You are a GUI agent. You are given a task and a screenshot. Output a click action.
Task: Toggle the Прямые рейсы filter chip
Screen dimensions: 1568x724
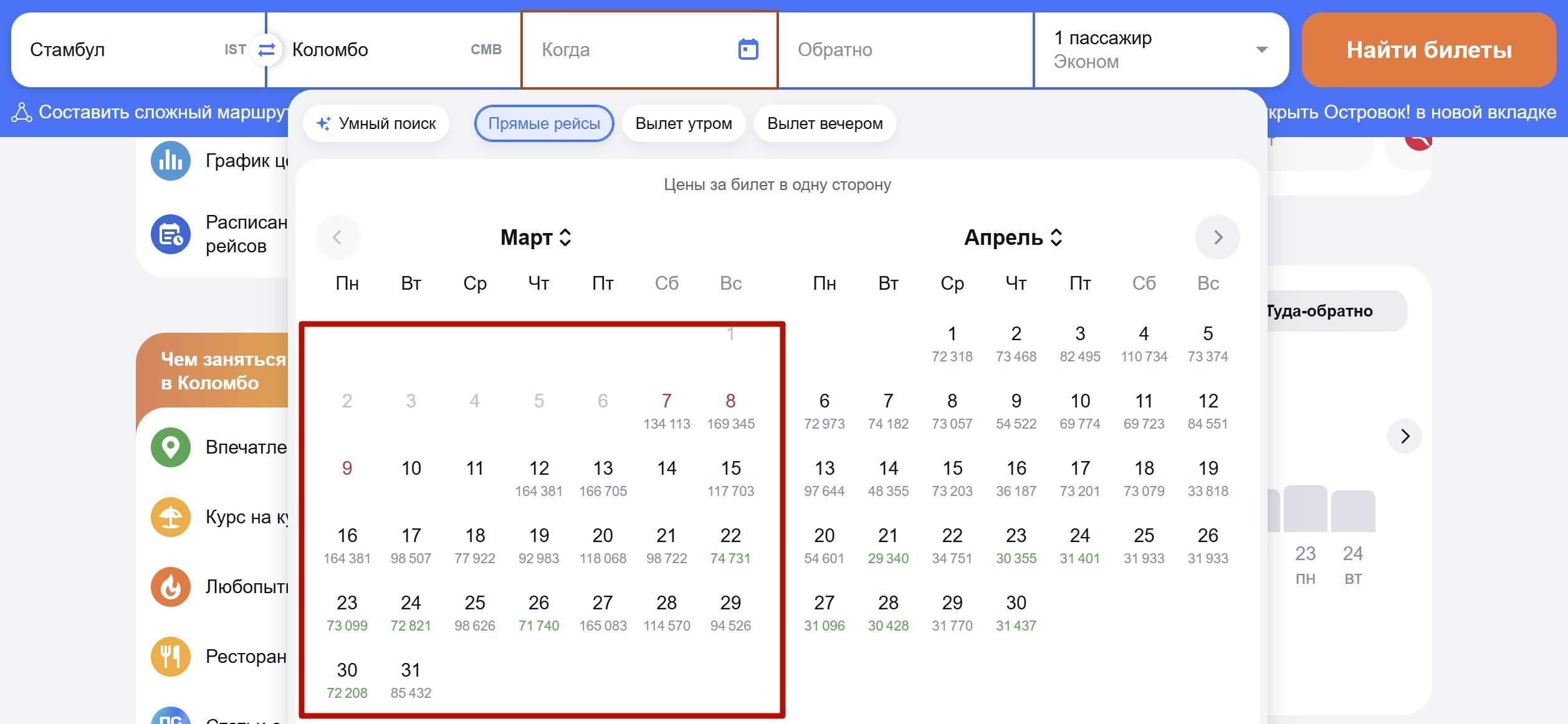click(543, 123)
